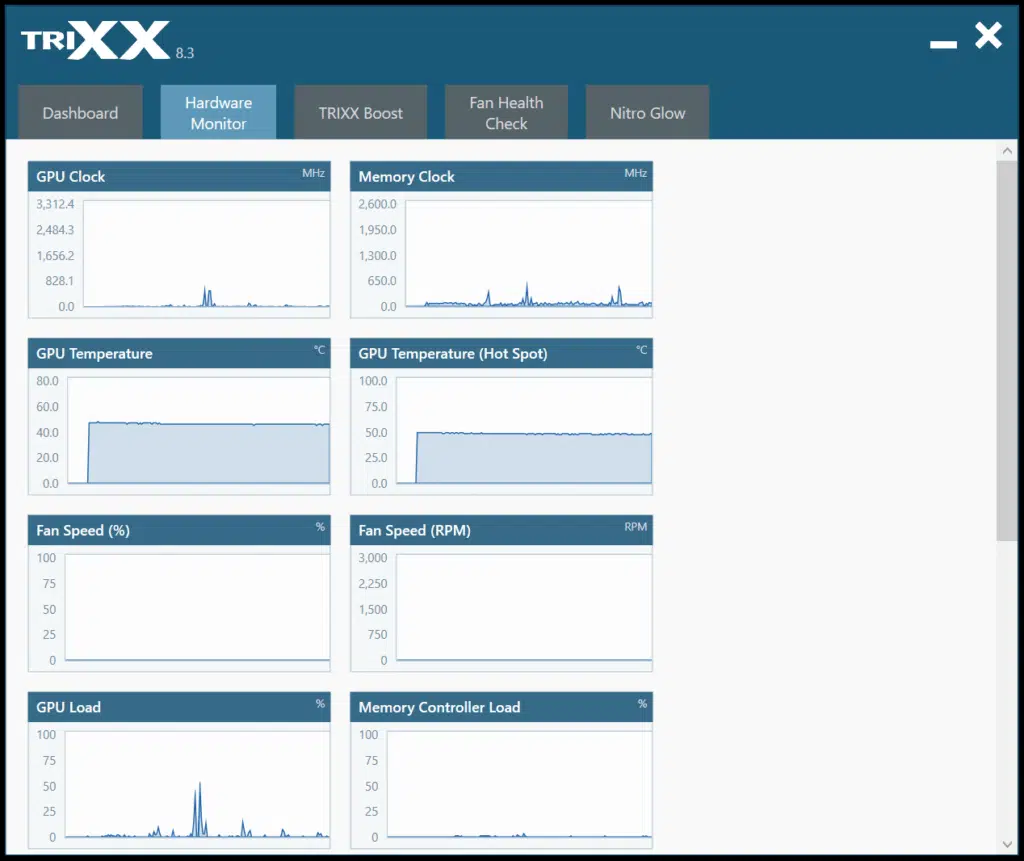Click the scrollbar up arrow
1024x861 pixels.
pos(1007,151)
